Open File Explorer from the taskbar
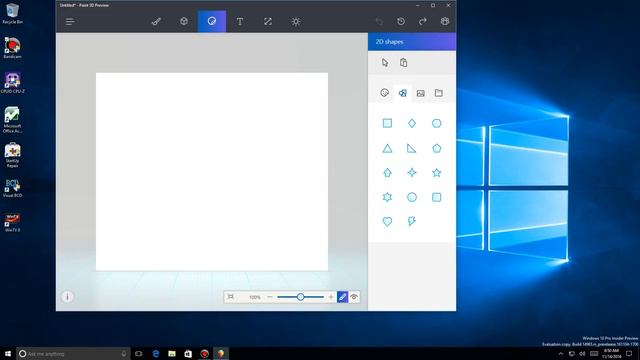 tap(172, 353)
